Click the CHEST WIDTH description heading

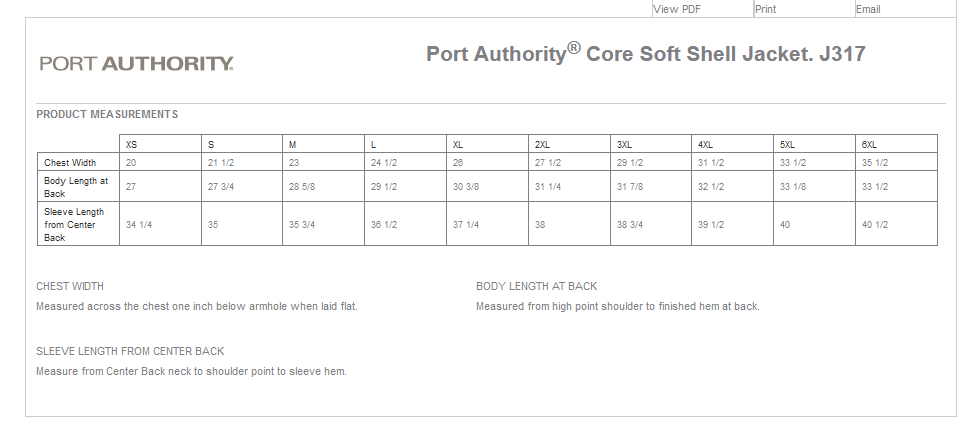tap(70, 286)
